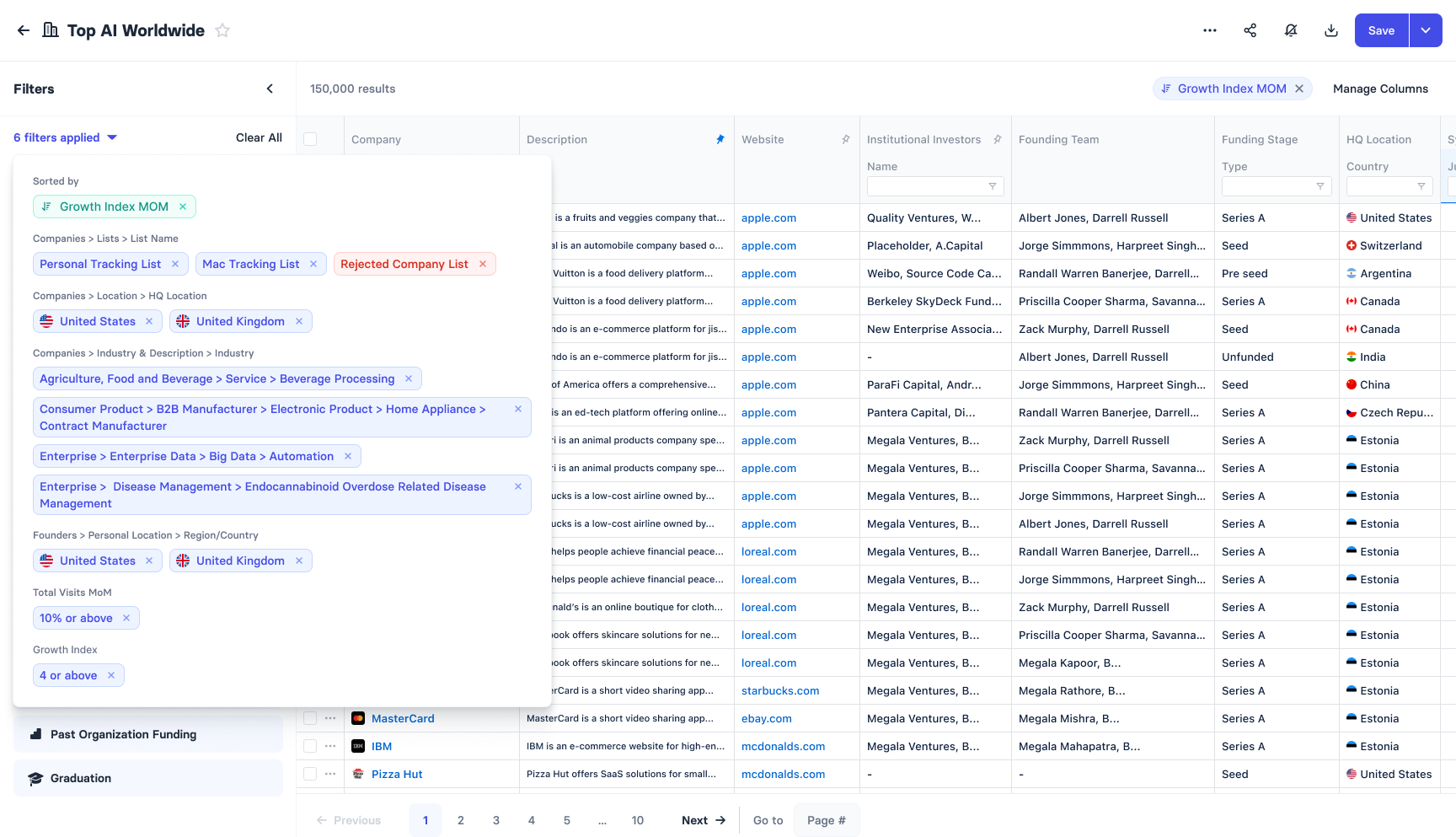
Task: Click the notification bell icon
Action: coord(1291,30)
